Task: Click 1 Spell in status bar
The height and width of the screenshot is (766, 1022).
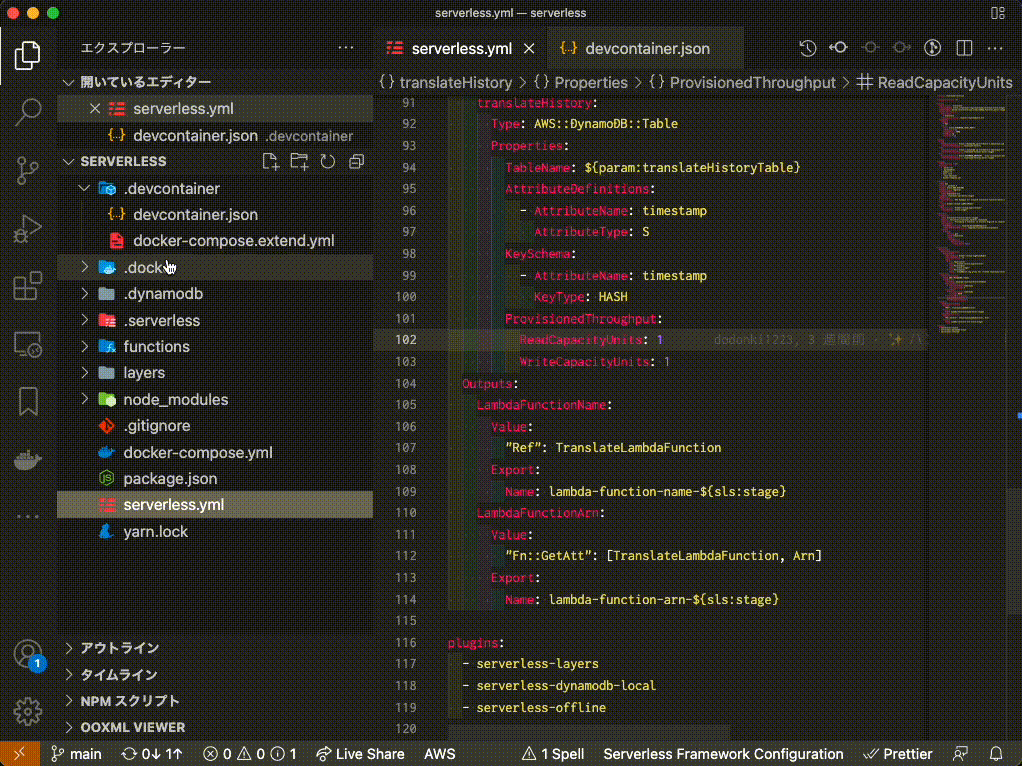Action: (x=553, y=754)
